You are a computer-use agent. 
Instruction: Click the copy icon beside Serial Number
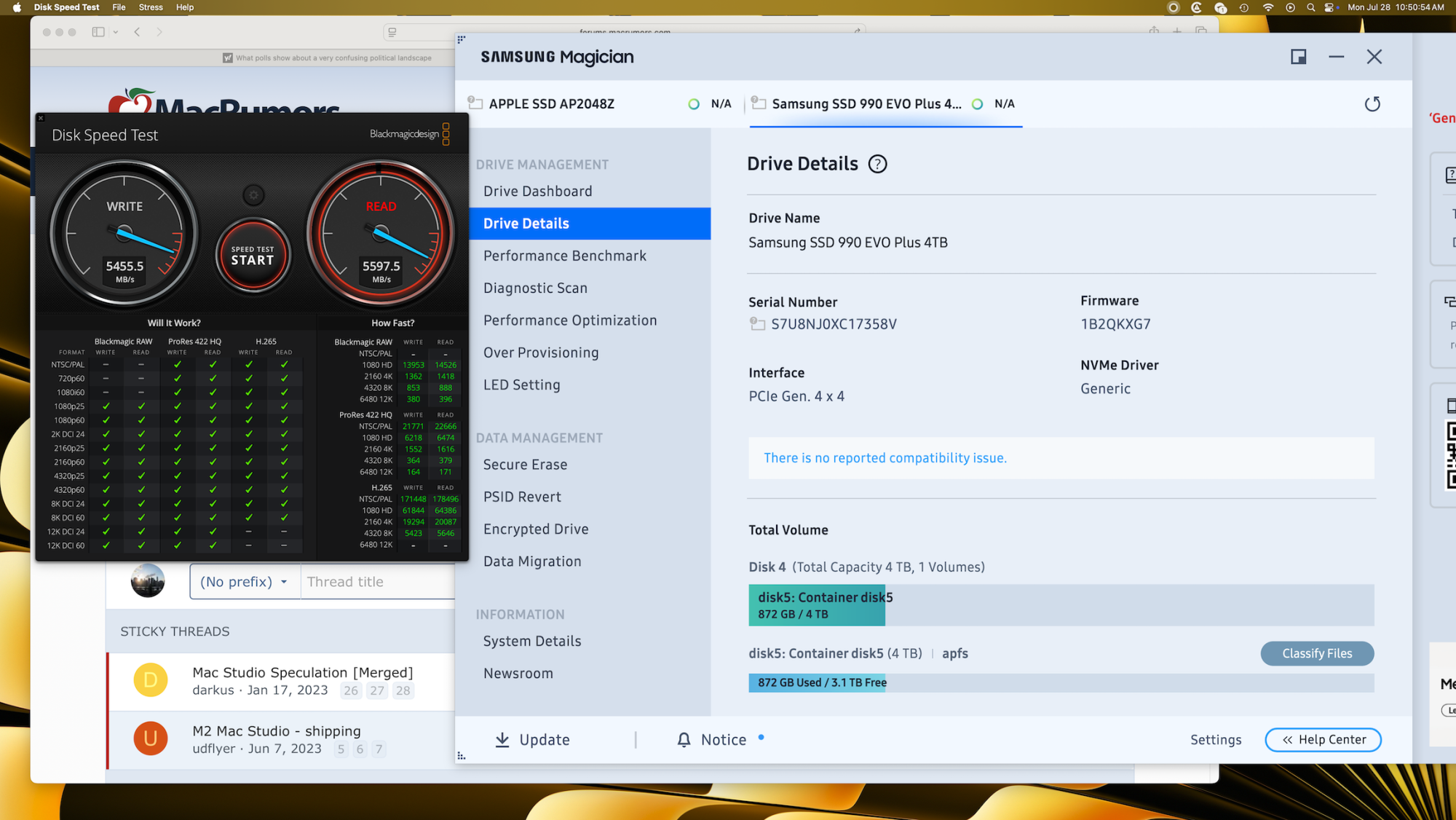757,324
